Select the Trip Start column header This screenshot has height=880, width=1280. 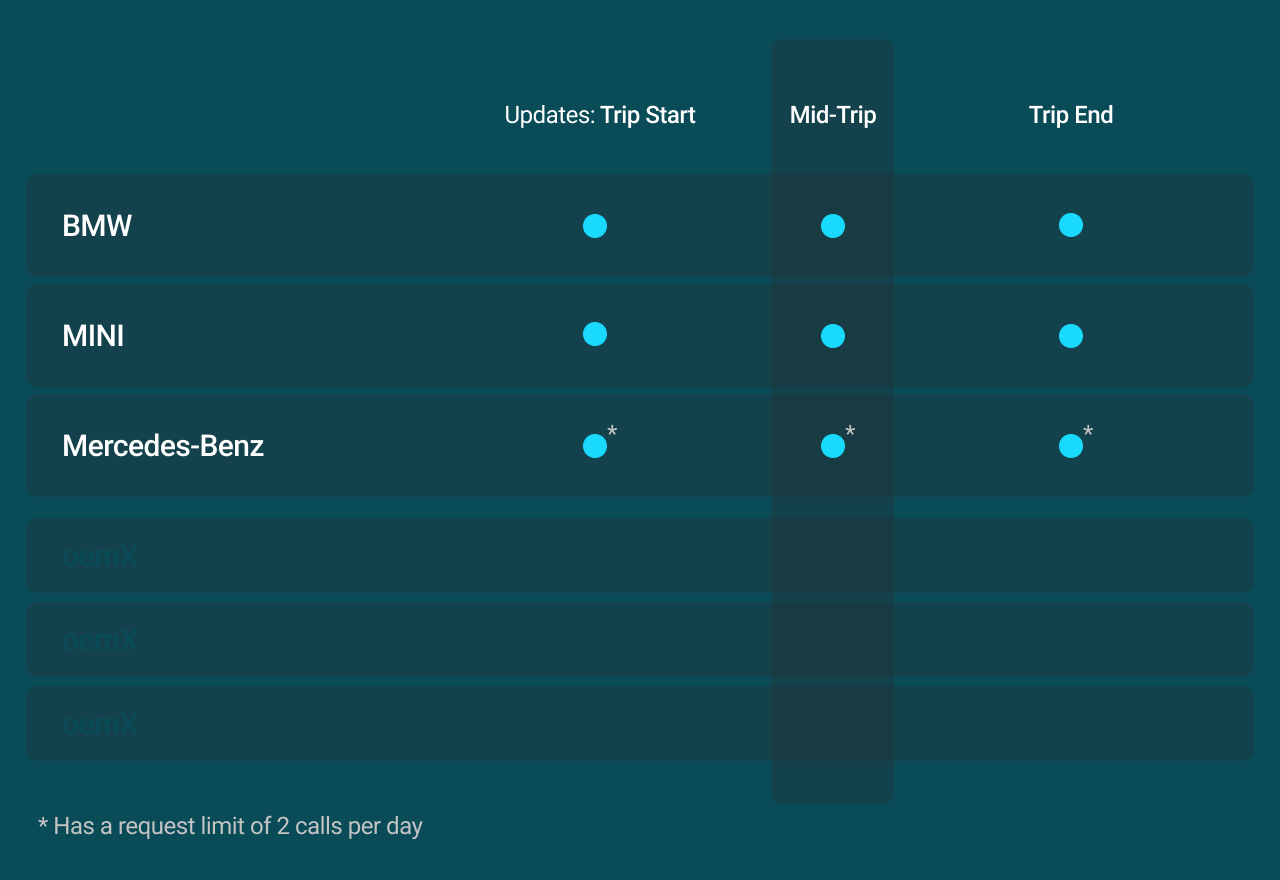pos(647,115)
